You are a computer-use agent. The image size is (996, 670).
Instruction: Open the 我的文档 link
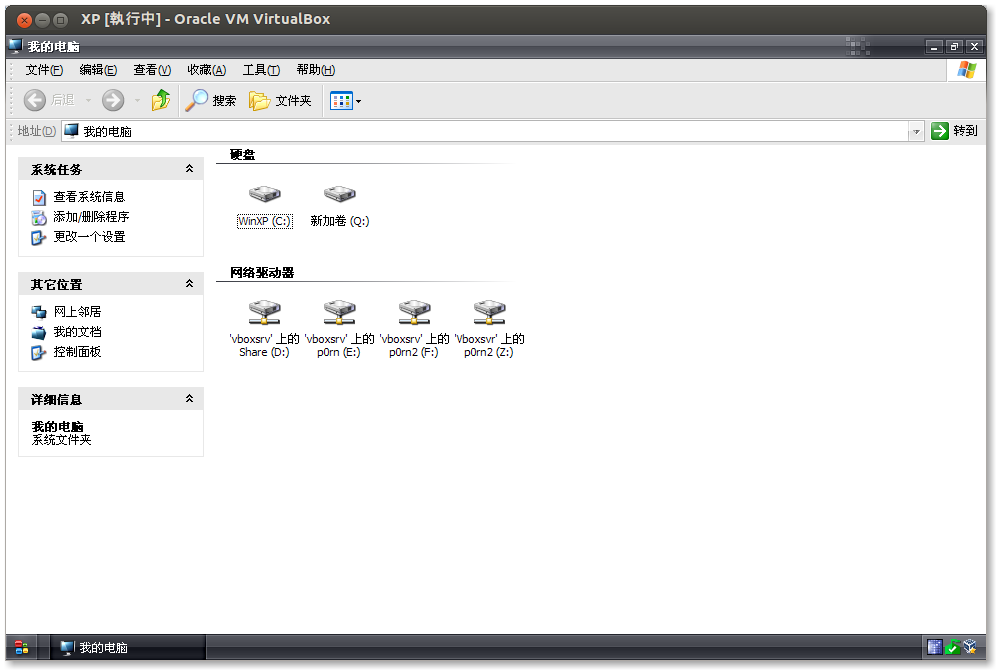tap(77, 332)
